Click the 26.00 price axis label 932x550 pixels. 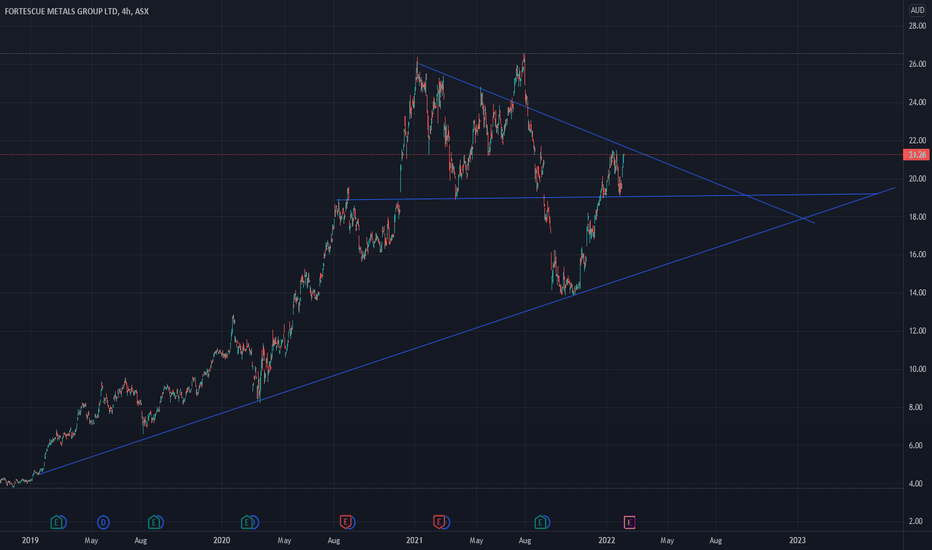click(917, 64)
